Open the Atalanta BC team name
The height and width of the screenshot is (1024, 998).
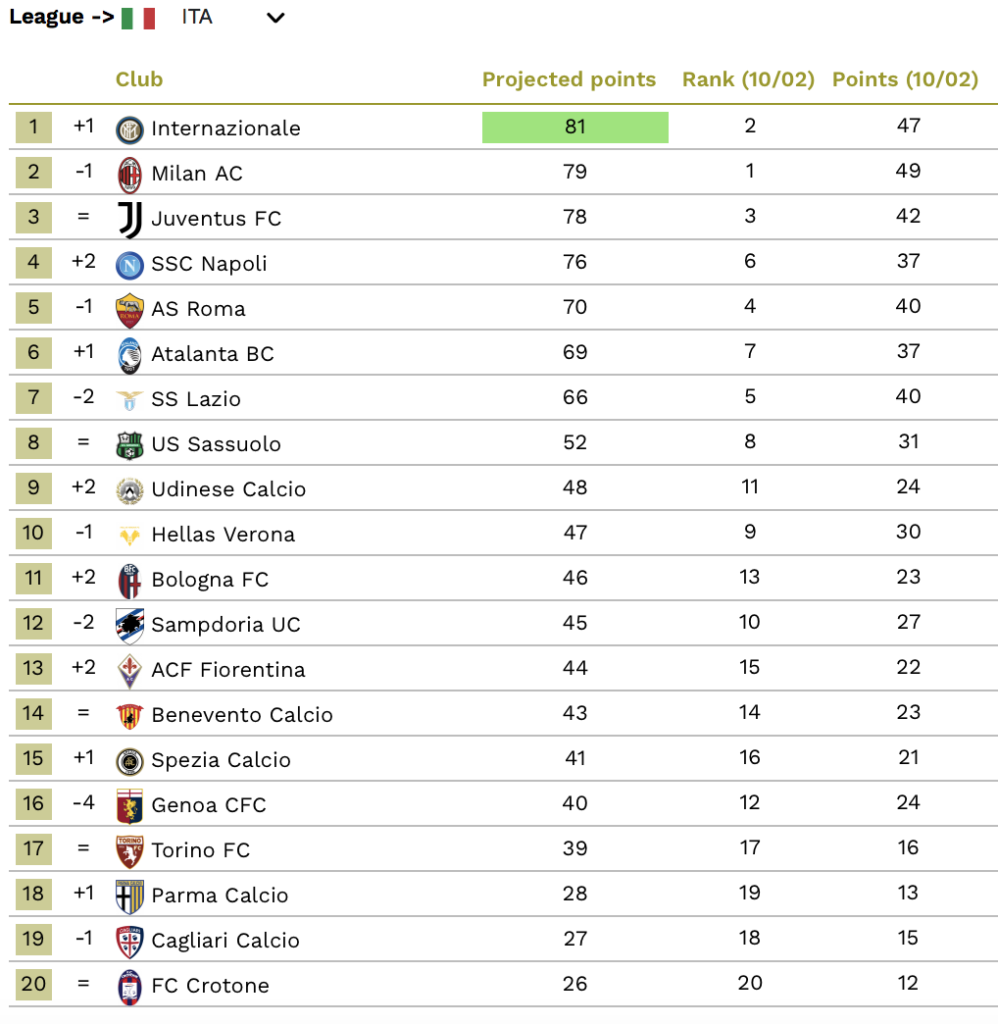point(212,354)
